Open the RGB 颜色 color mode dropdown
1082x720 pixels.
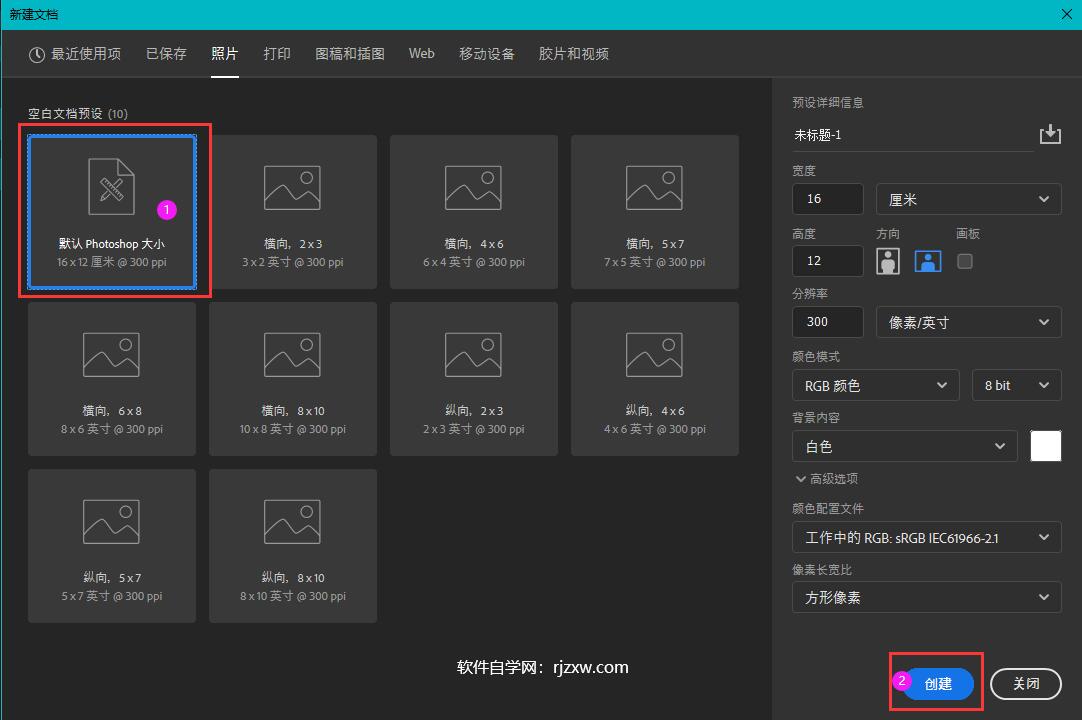pos(876,385)
